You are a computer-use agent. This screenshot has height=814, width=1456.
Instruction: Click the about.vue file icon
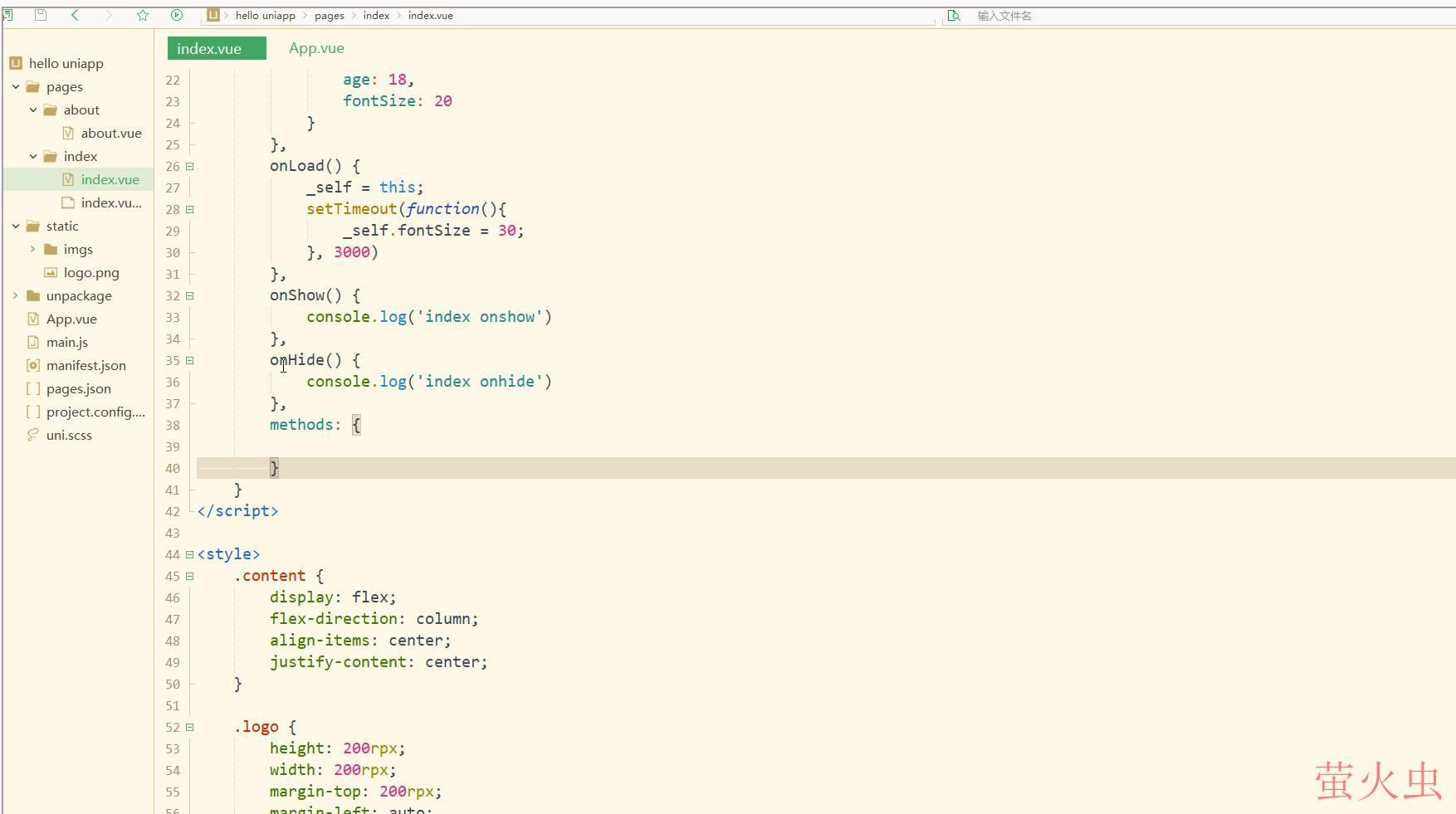(x=68, y=133)
